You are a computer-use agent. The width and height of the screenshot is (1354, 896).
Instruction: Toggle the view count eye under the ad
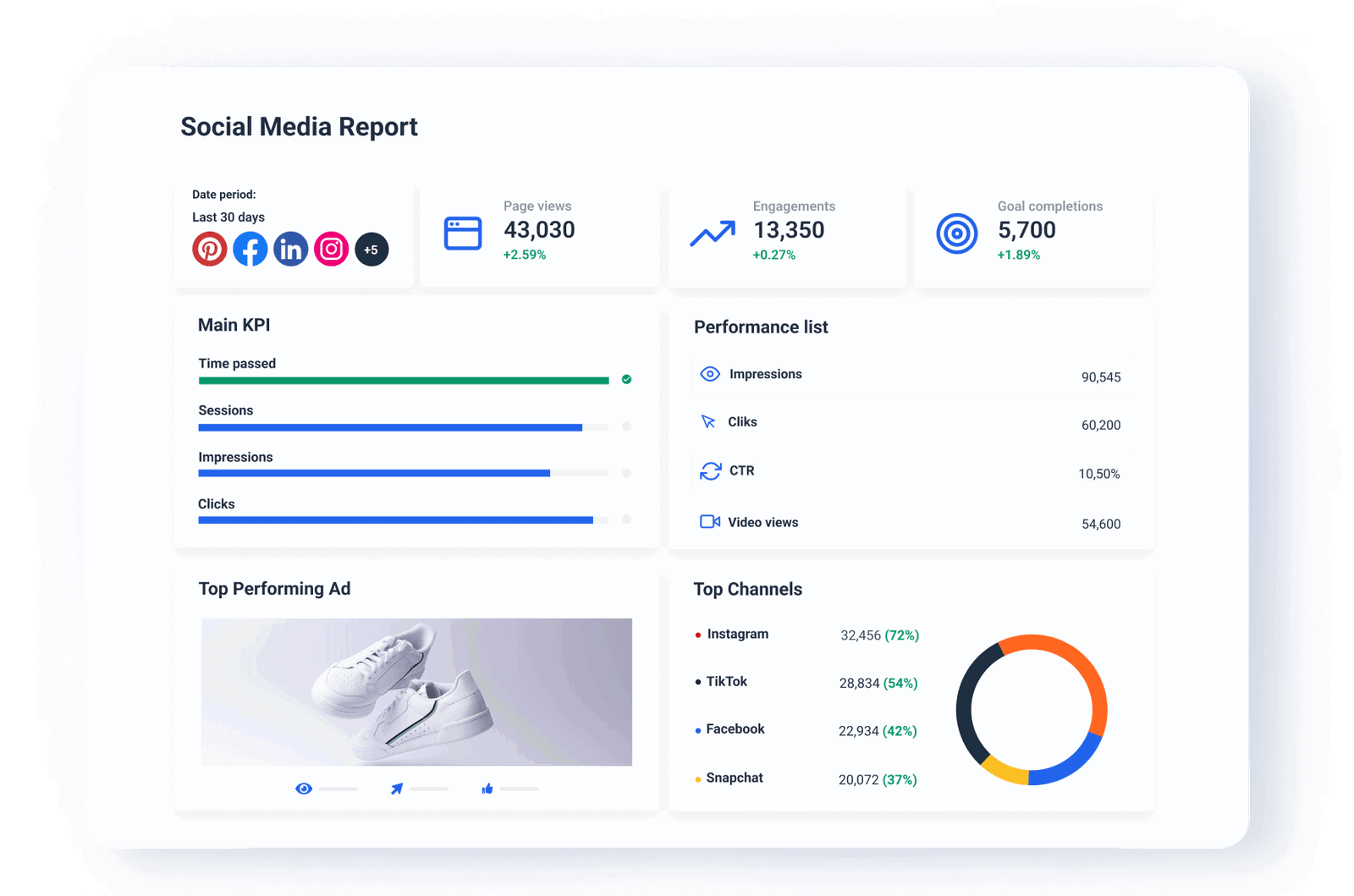point(305,788)
